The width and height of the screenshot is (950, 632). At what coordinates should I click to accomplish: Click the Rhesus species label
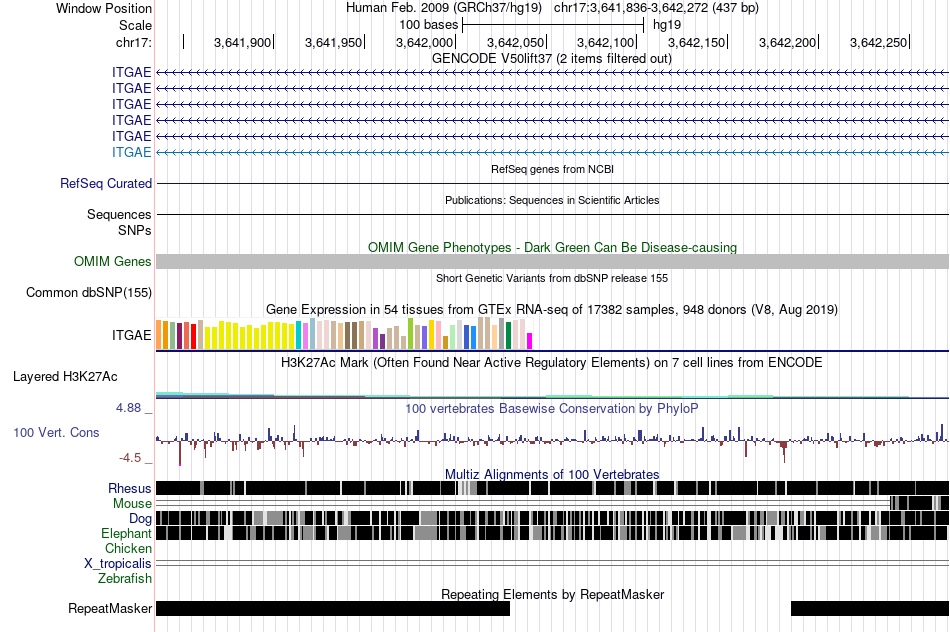(130, 488)
